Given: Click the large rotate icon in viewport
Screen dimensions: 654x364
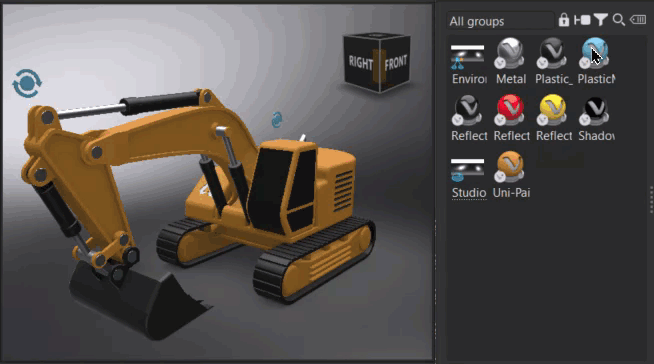Looking at the screenshot, I should tap(27, 83).
